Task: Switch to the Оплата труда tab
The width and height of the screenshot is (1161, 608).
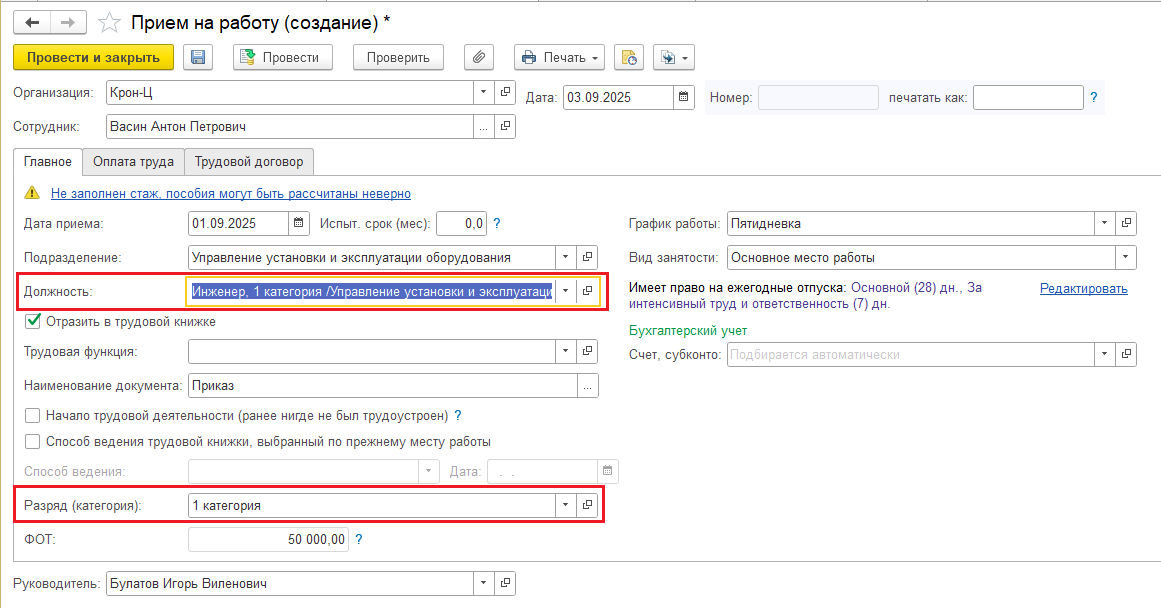Action: tap(133, 161)
